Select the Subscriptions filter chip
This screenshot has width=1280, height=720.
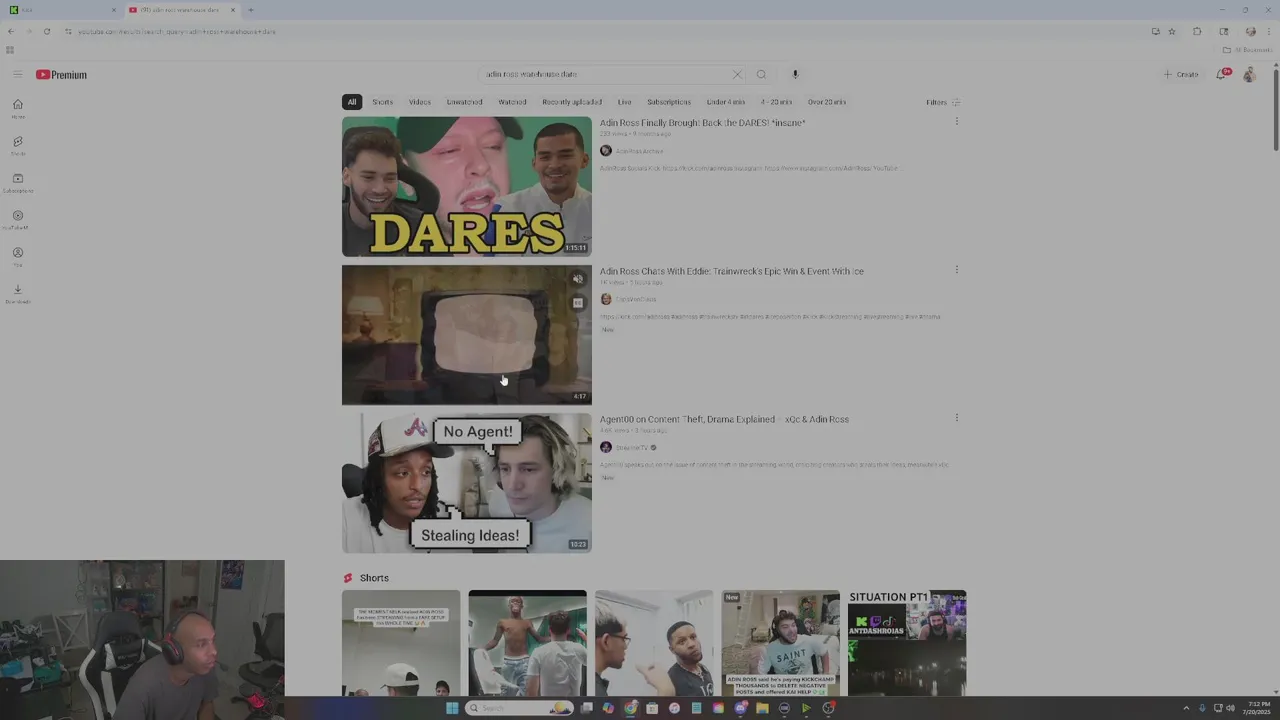[669, 102]
